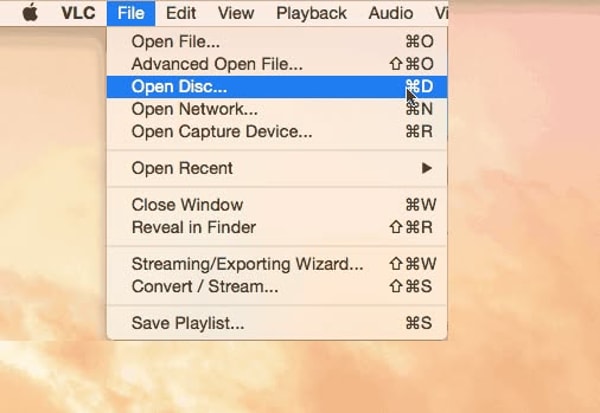Open the Edit menu
This screenshot has width=600, height=413.
(x=181, y=13)
